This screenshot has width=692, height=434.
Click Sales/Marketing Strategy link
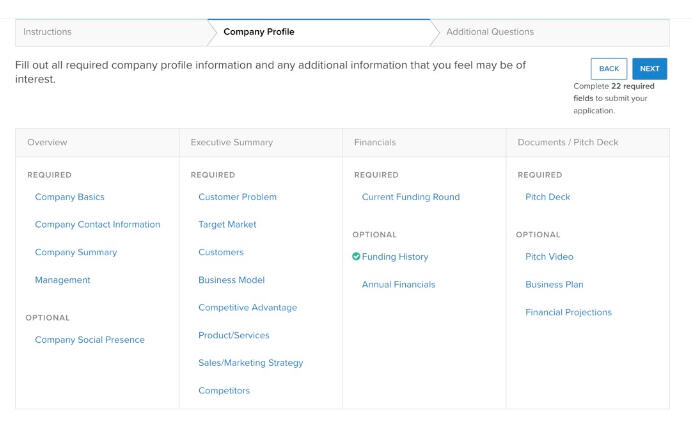pyautogui.click(x=250, y=363)
